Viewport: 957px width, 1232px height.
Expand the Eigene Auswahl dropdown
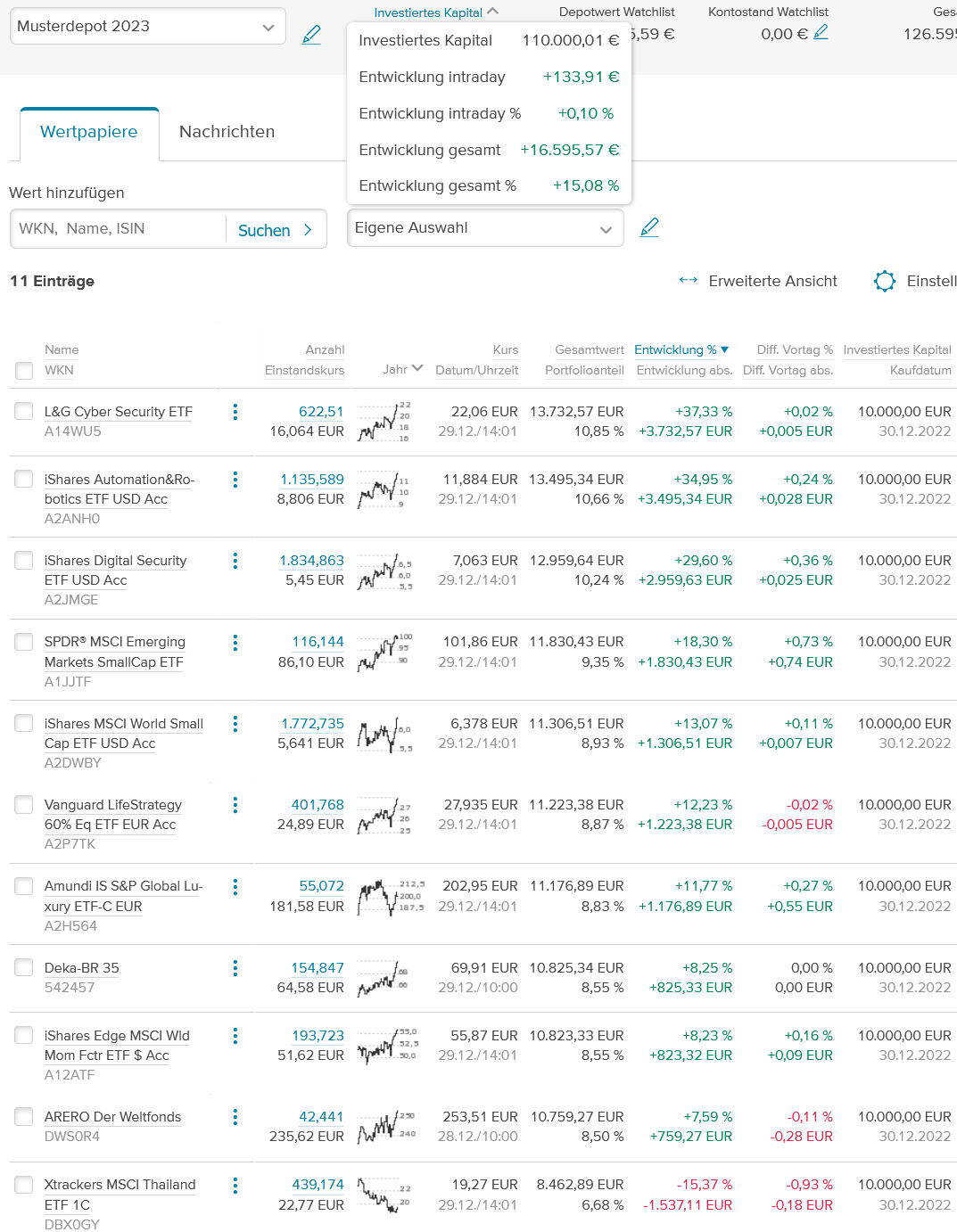485,228
